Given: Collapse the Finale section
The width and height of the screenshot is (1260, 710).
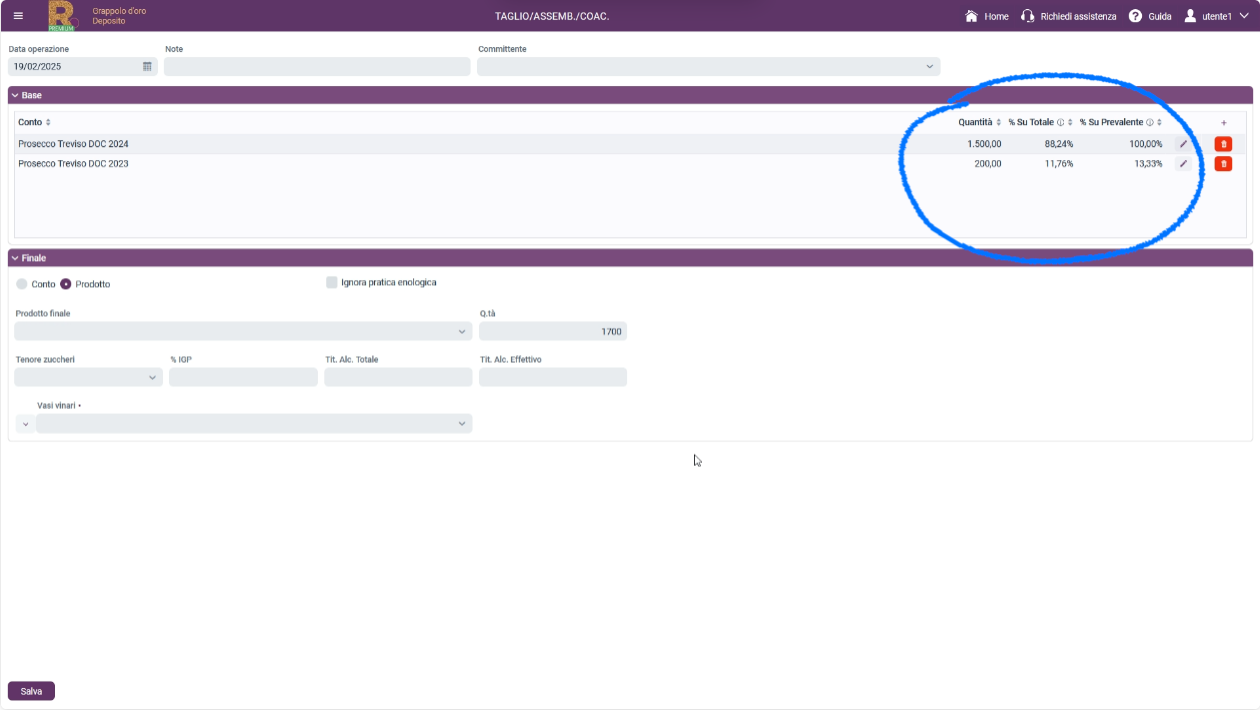Looking at the screenshot, I should 15,258.
